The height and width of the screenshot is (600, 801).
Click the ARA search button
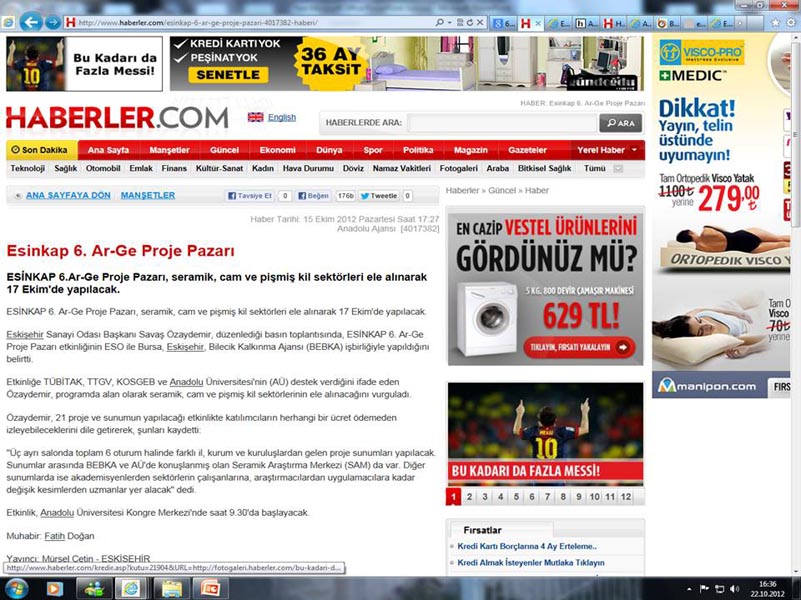click(x=620, y=123)
